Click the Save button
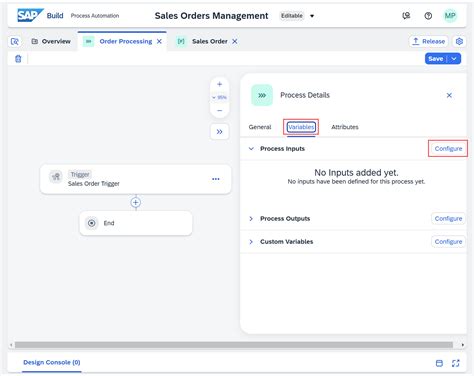This screenshot has width=474, height=376. (436, 59)
